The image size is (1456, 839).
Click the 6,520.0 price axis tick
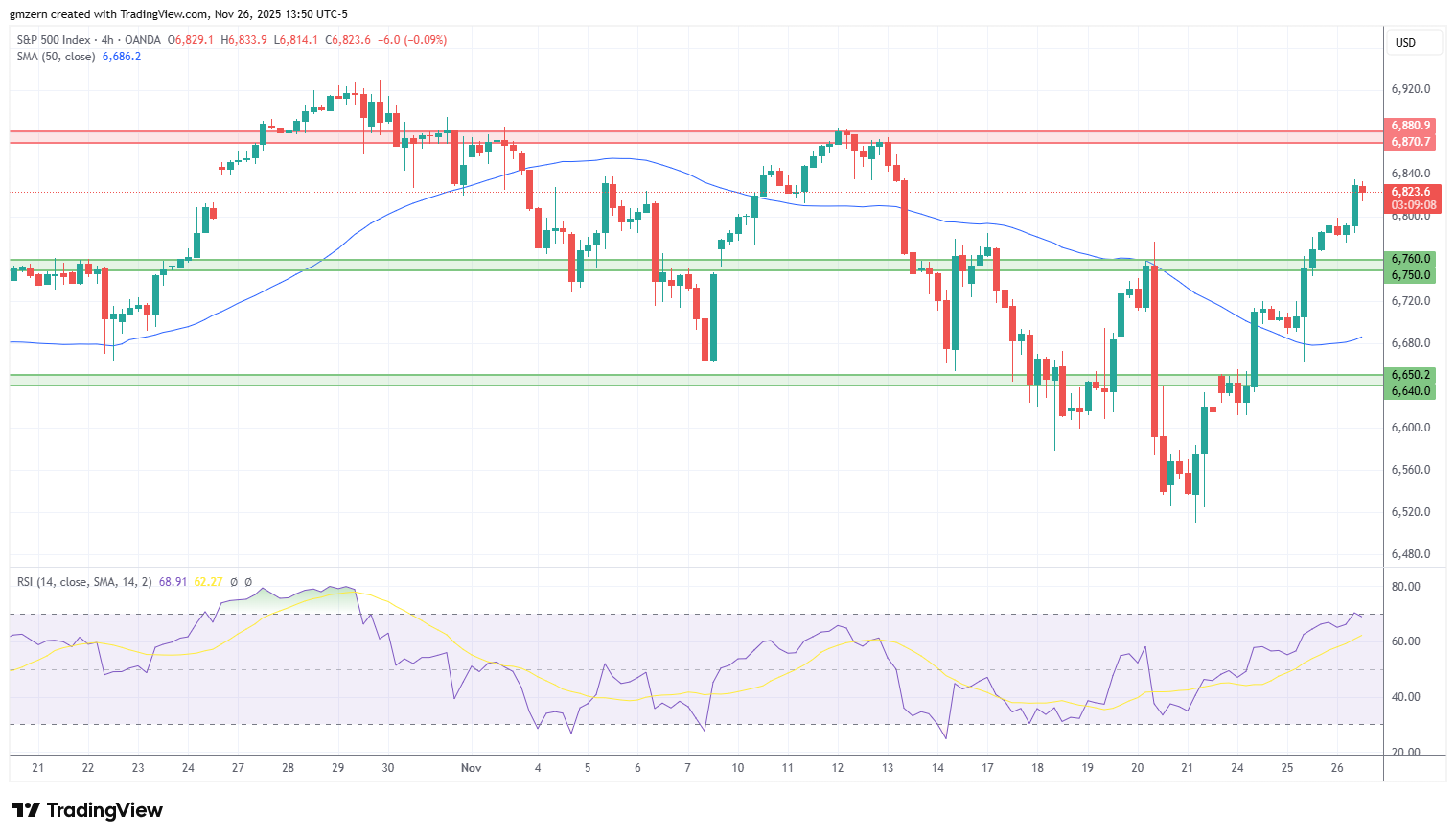(1411, 512)
